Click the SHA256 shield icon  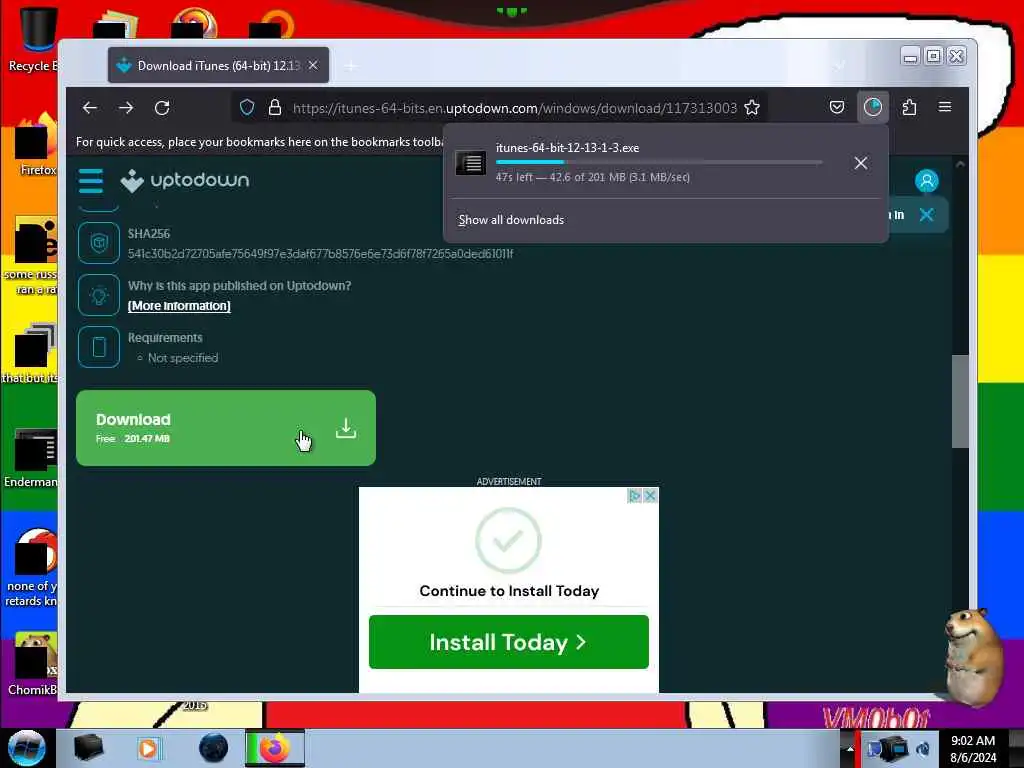(x=99, y=243)
